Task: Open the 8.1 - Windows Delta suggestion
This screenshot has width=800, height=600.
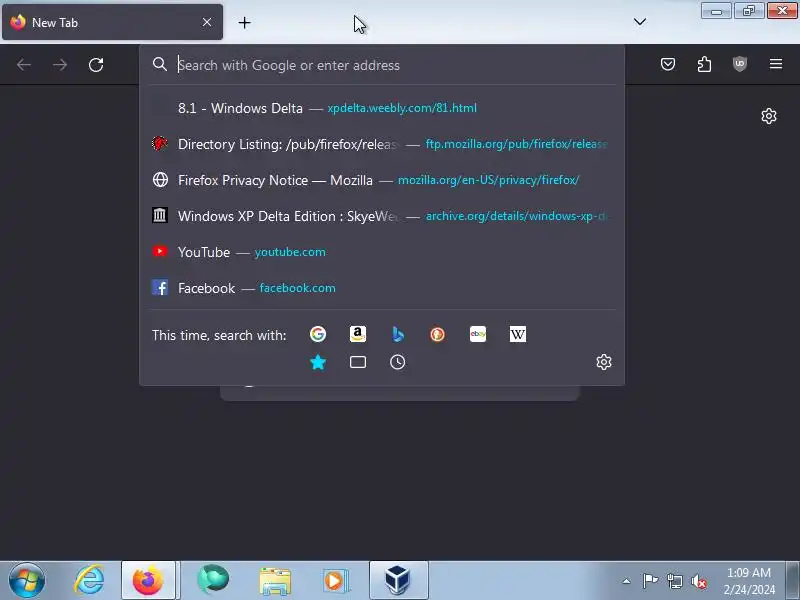Action: tap(382, 108)
